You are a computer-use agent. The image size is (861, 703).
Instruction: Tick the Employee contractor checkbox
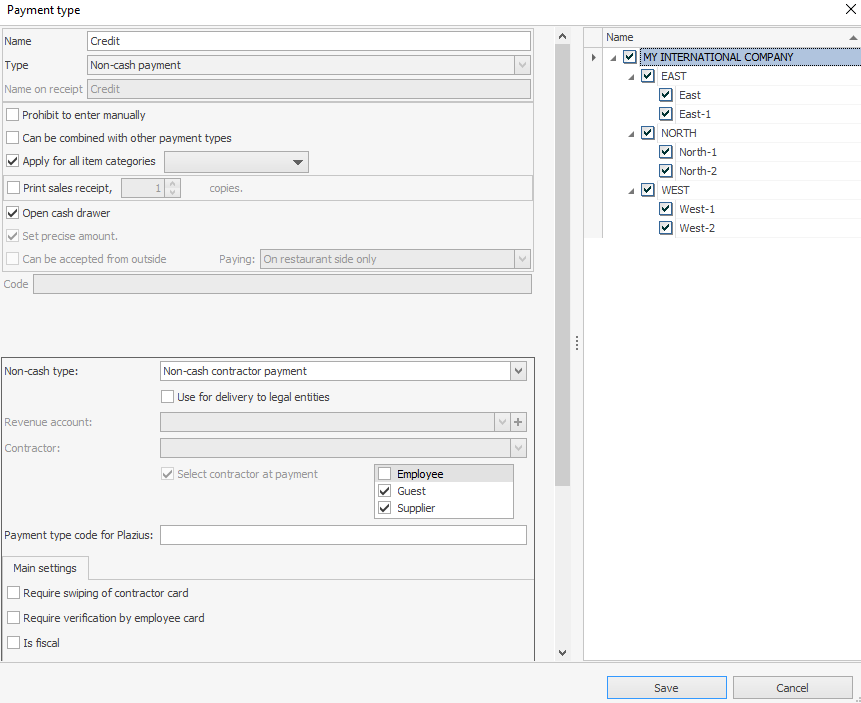pyautogui.click(x=385, y=474)
